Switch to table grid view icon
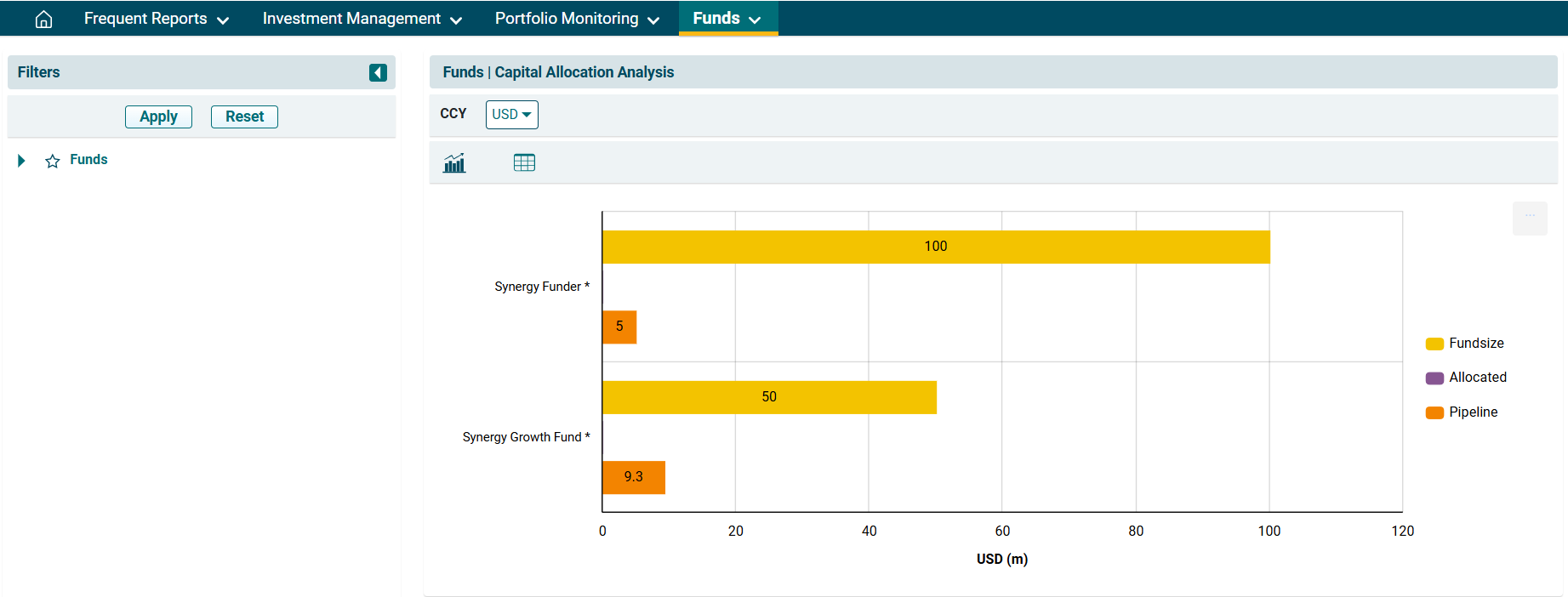The height and width of the screenshot is (597, 1568). click(524, 162)
